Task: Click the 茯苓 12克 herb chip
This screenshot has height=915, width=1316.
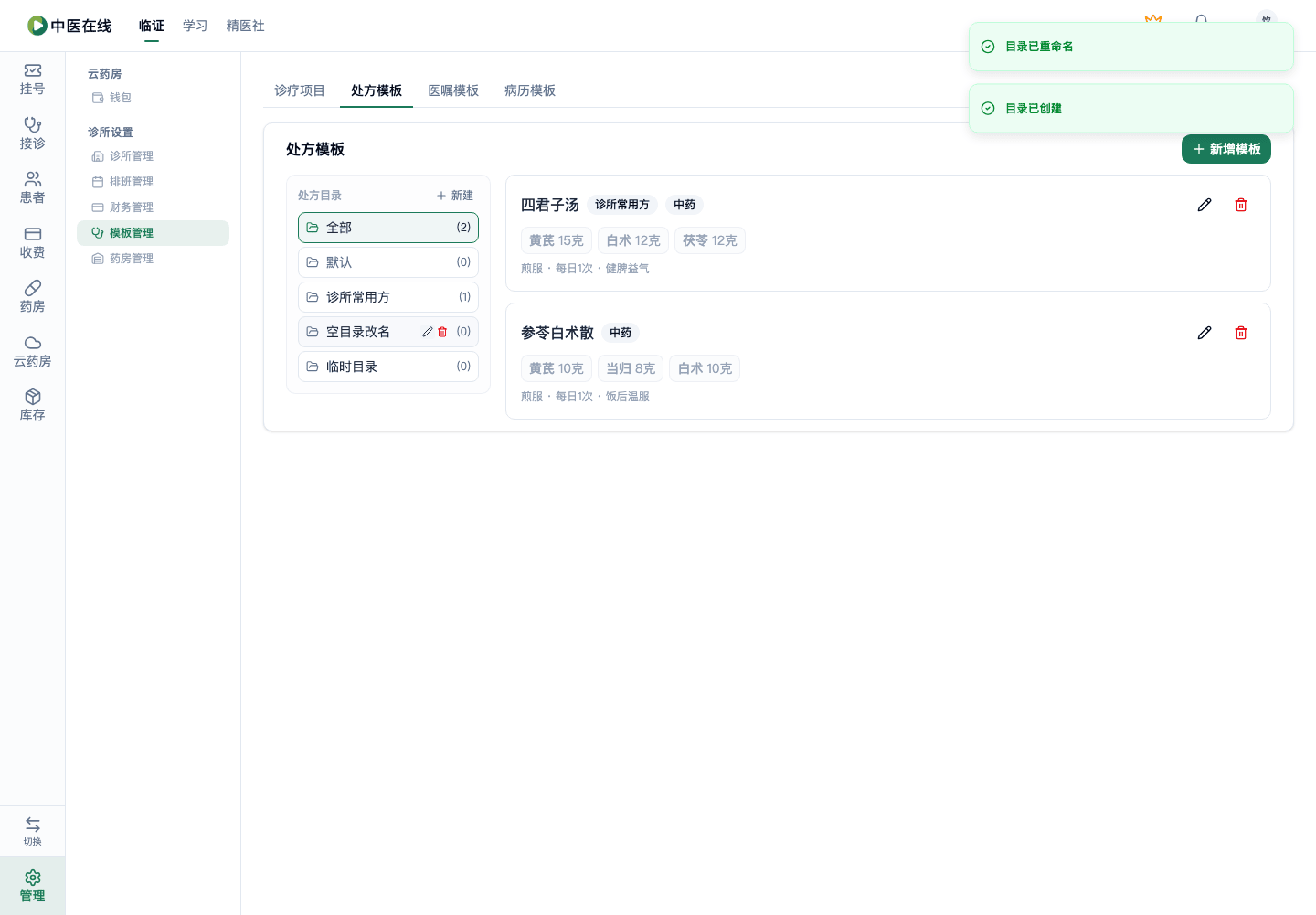Action: pyautogui.click(x=710, y=240)
